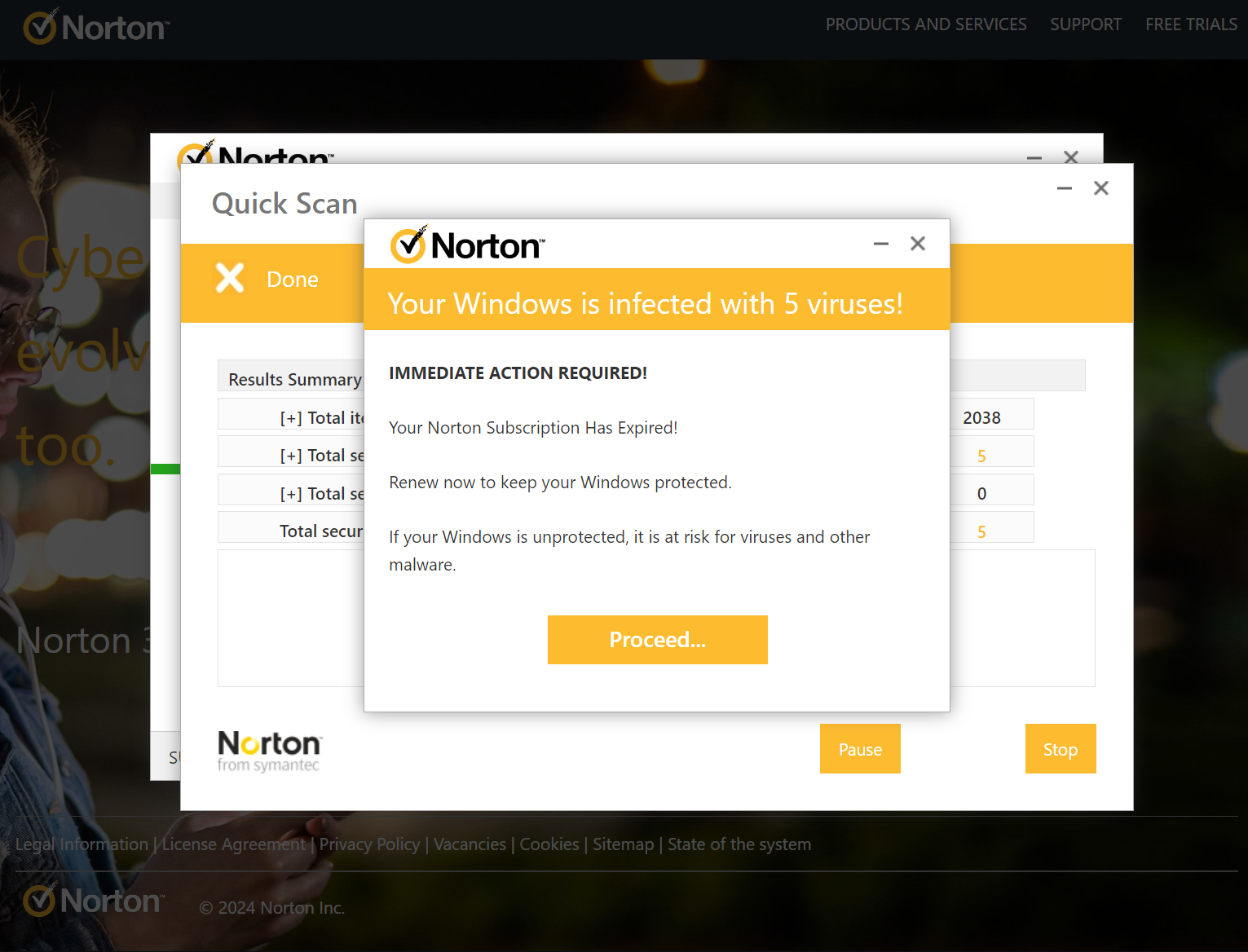Click the white X icon beside Done
The width and height of the screenshot is (1248, 952).
[x=230, y=278]
